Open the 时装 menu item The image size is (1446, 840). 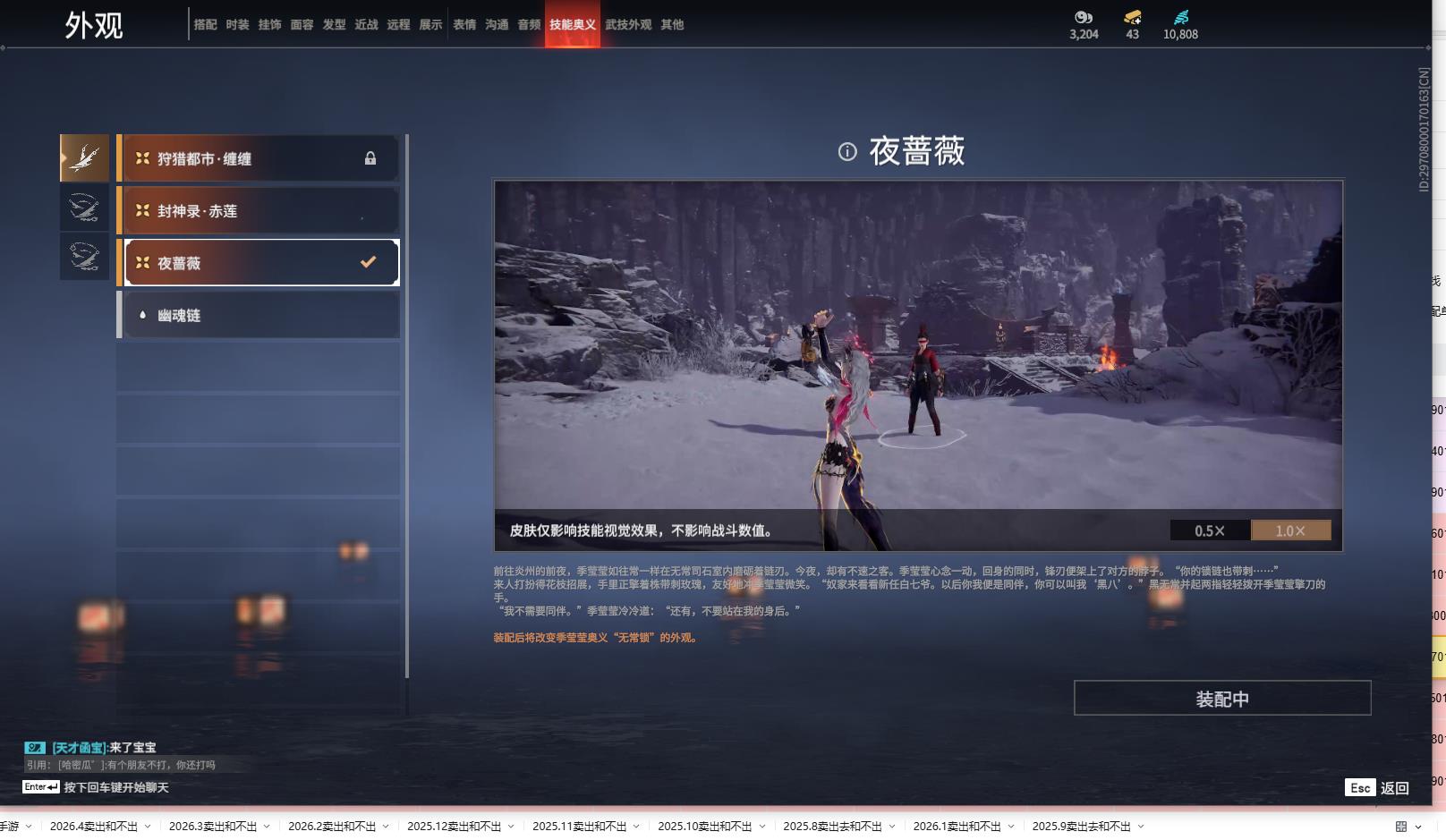pos(239,25)
